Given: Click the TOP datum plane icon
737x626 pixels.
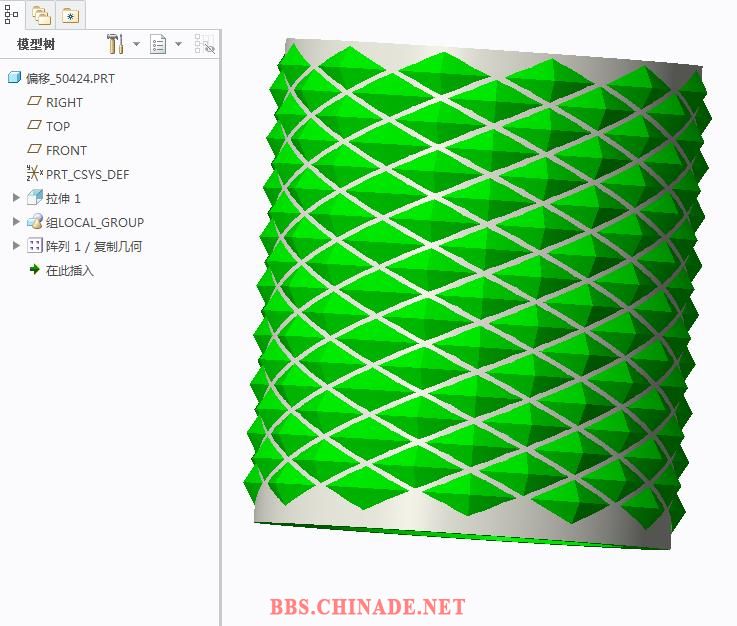Looking at the screenshot, I should [x=34, y=125].
